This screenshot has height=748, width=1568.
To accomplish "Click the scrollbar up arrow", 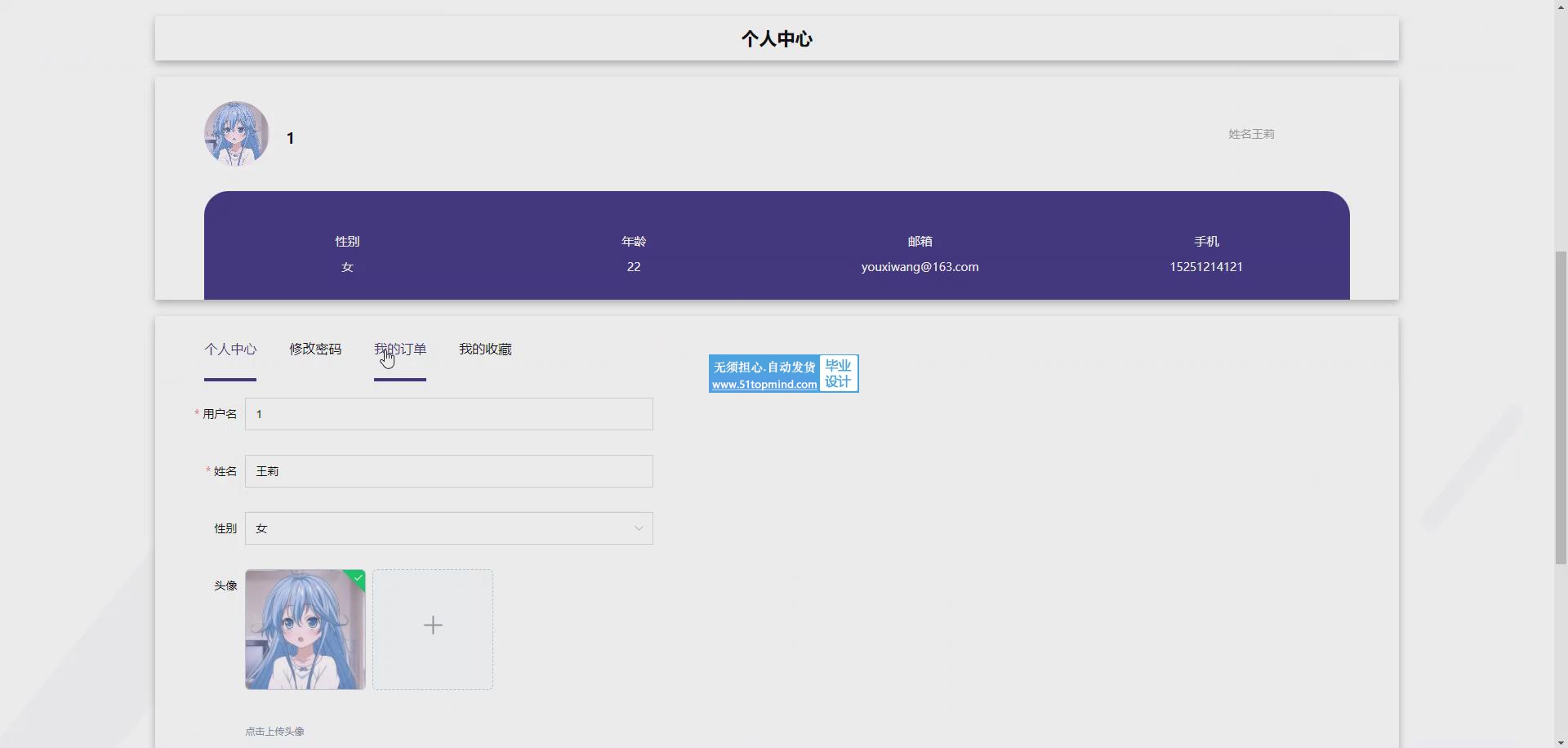I will [x=1561, y=6].
